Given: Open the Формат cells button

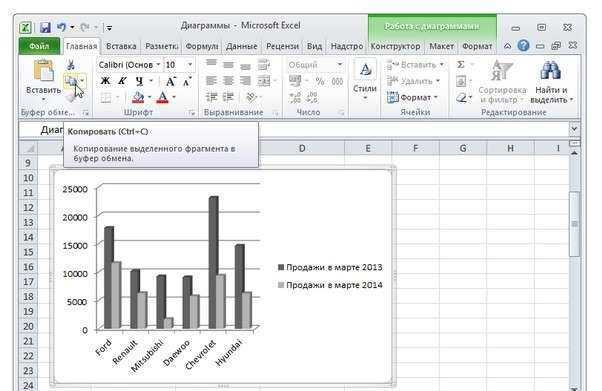Looking at the screenshot, I should [x=412, y=98].
